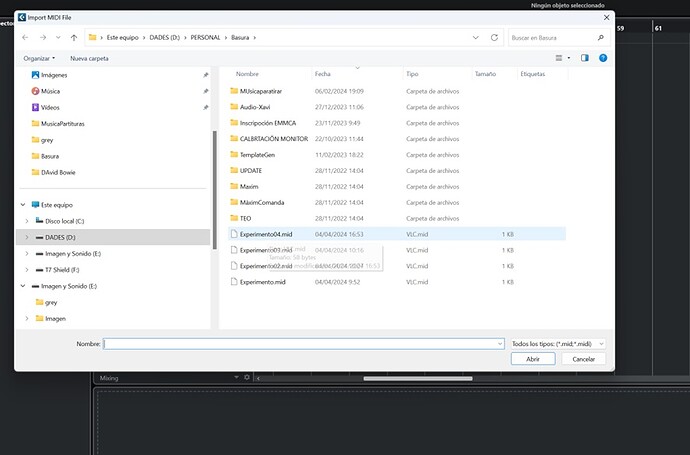690x455 pixels.
Task: Expand address bar history dropdown
Action: pyautogui.click(x=476, y=37)
